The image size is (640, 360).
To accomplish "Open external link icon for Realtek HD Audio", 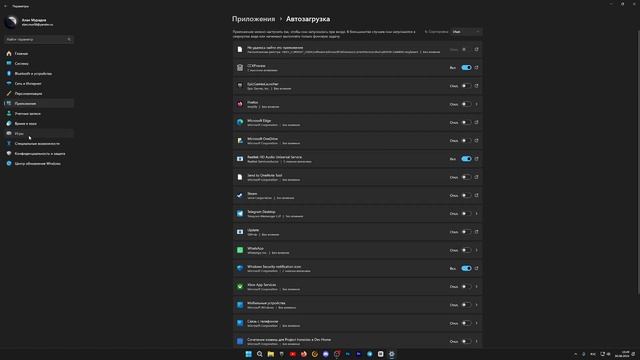I will [476, 159].
